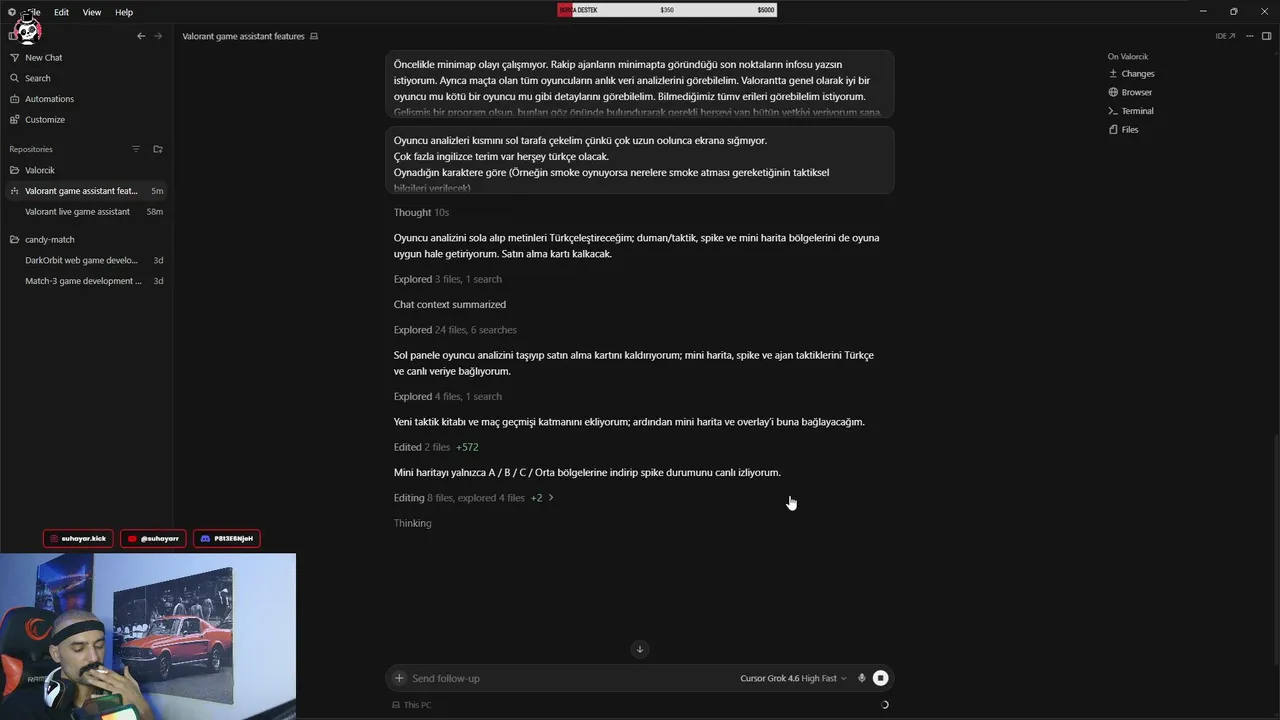The width and height of the screenshot is (1280, 720).
Task: Expand the Thought 10s section
Action: pos(421,213)
